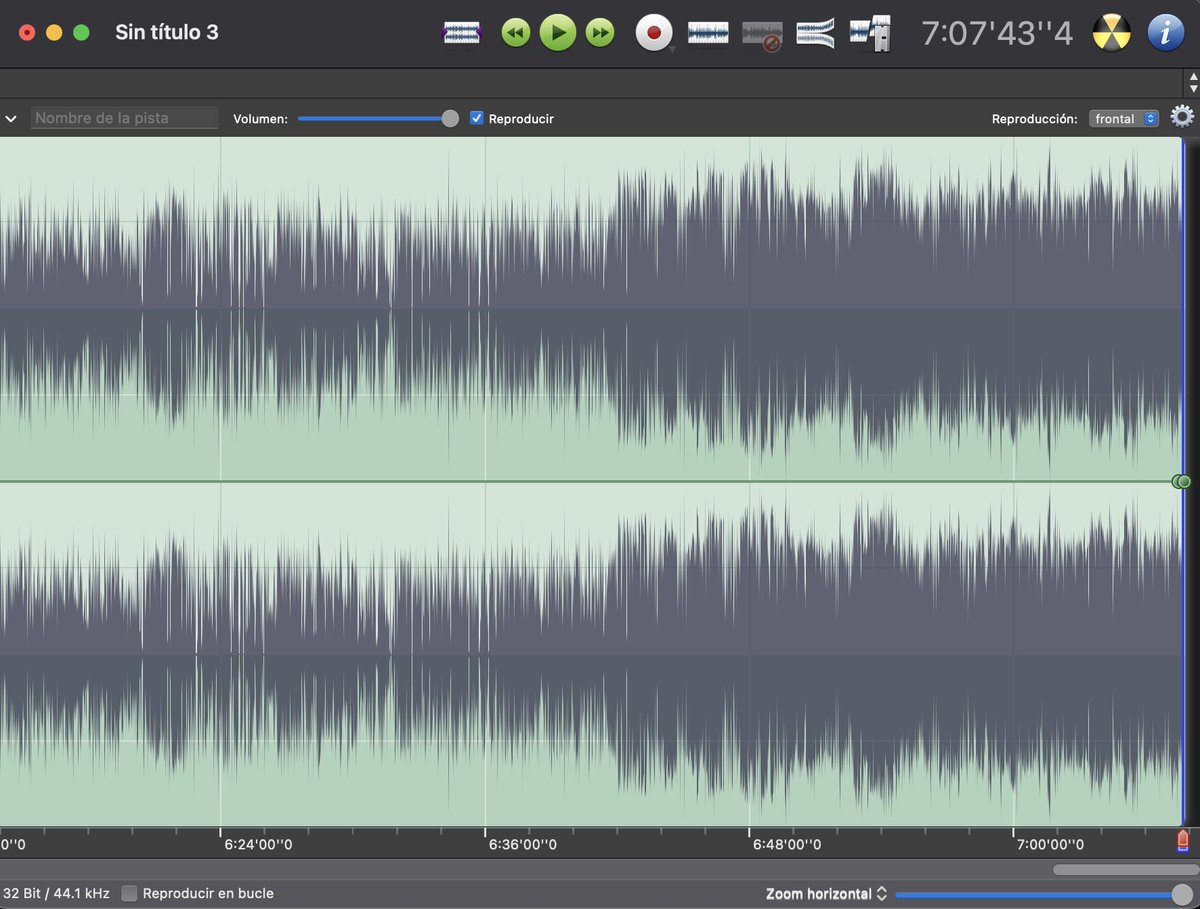
Task: Start playback with the green play button
Action: [x=558, y=33]
